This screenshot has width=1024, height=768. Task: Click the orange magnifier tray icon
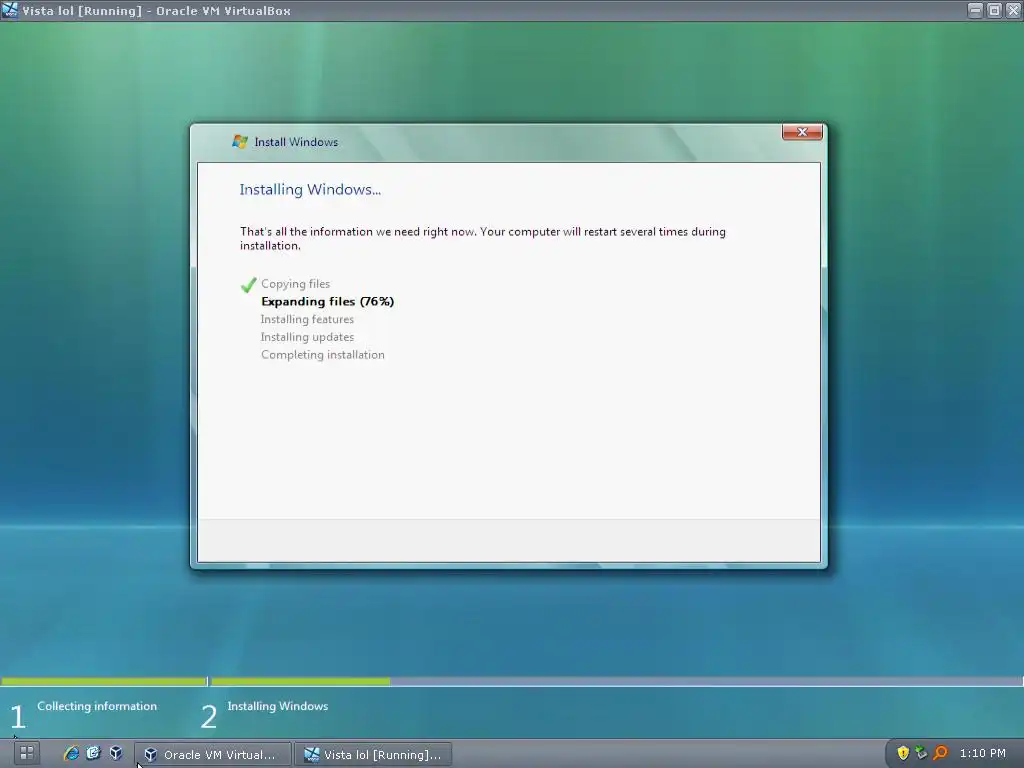[x=940, y=753]
